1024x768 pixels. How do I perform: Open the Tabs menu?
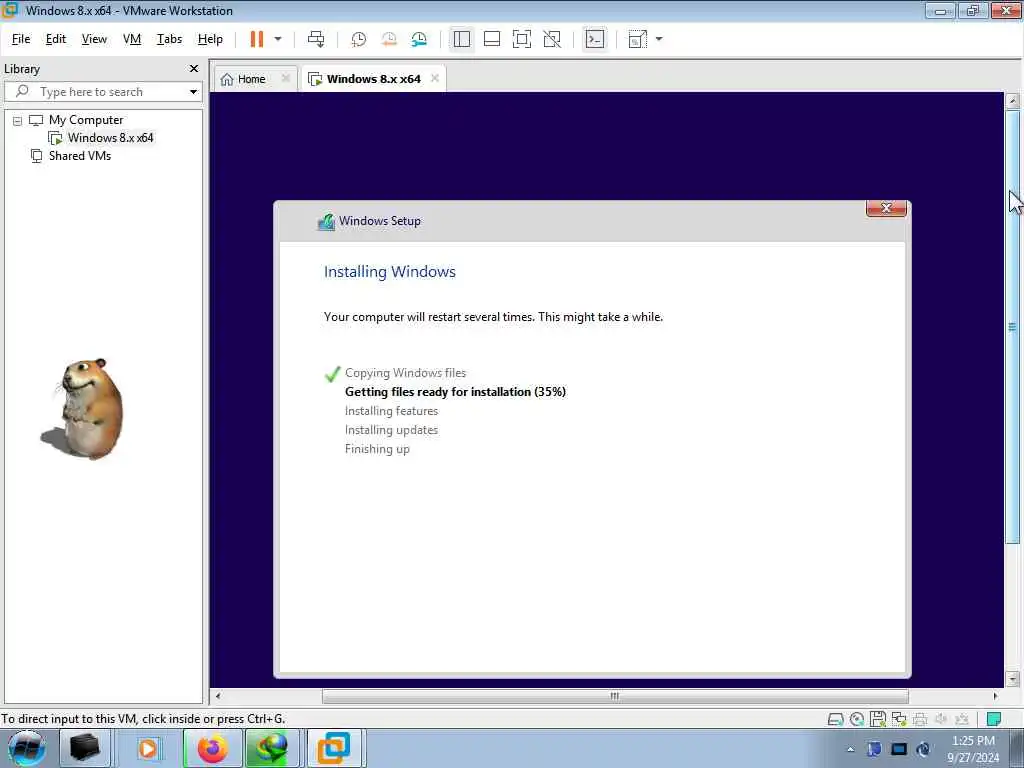(x=169, y=39)
